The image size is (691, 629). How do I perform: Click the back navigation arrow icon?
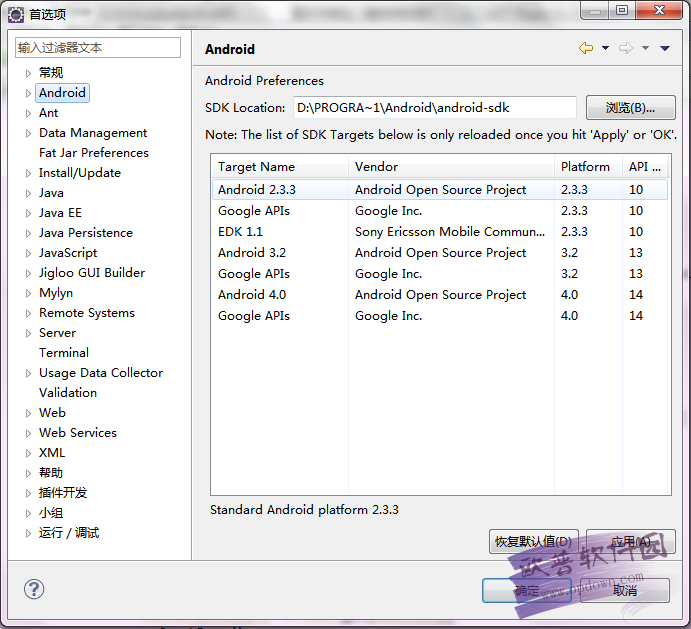[586, 48]
